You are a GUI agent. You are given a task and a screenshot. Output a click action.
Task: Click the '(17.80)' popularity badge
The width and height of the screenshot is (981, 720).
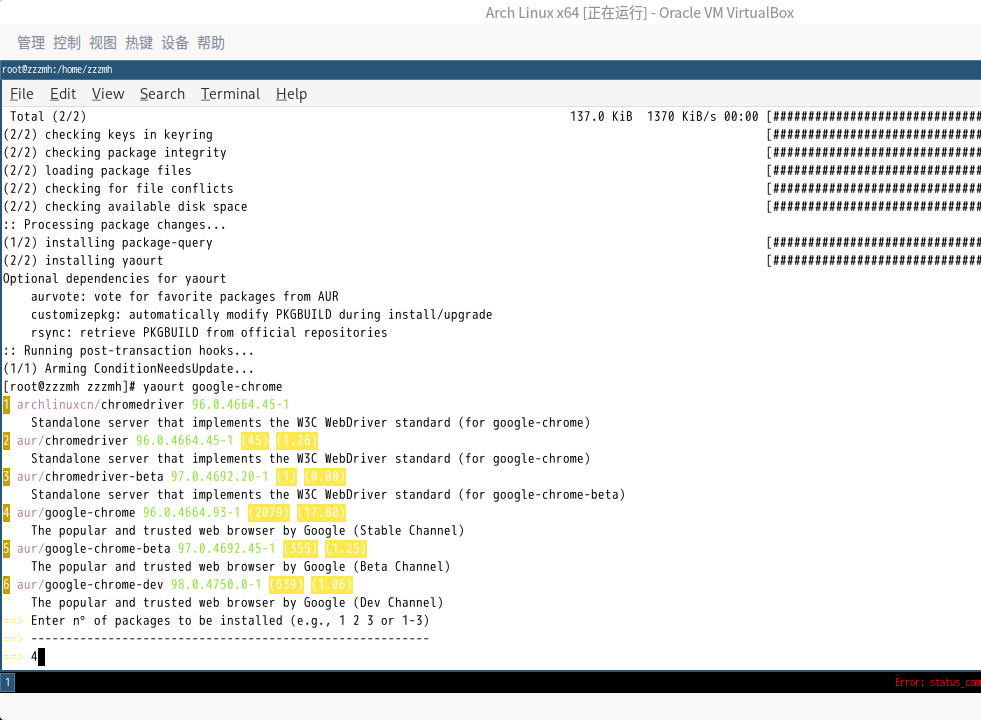(322, 513)
